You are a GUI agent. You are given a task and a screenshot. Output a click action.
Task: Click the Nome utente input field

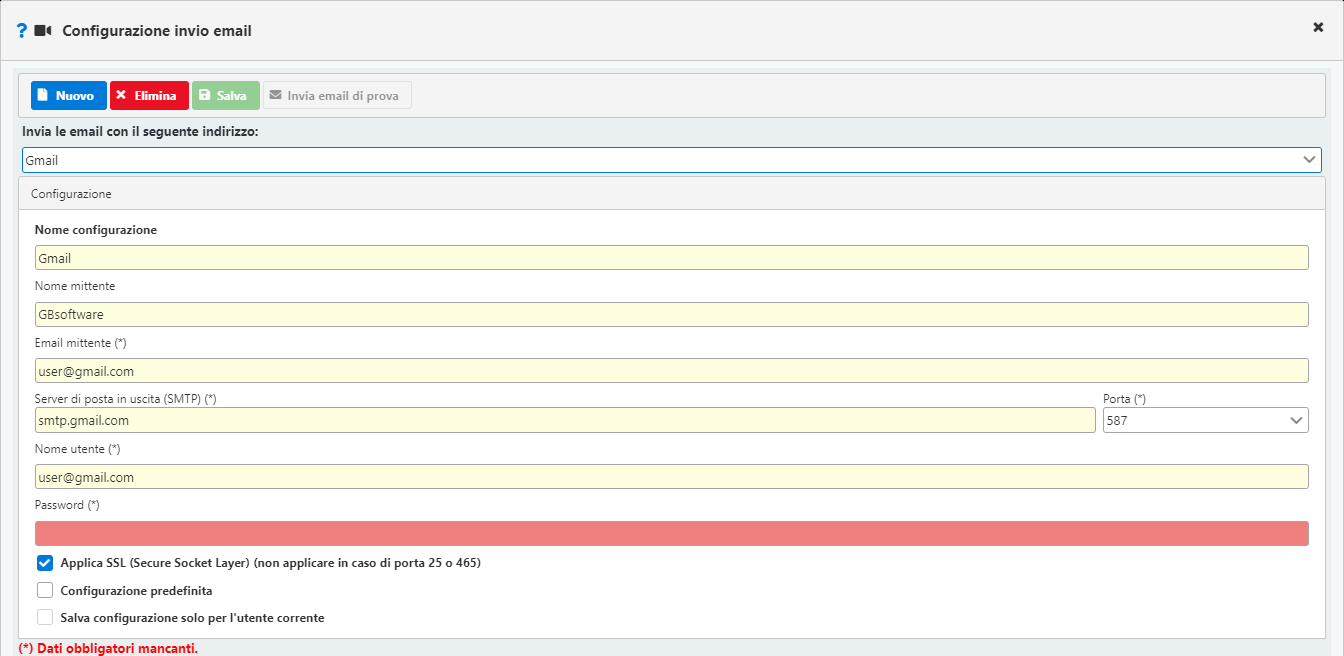point(671,477)
